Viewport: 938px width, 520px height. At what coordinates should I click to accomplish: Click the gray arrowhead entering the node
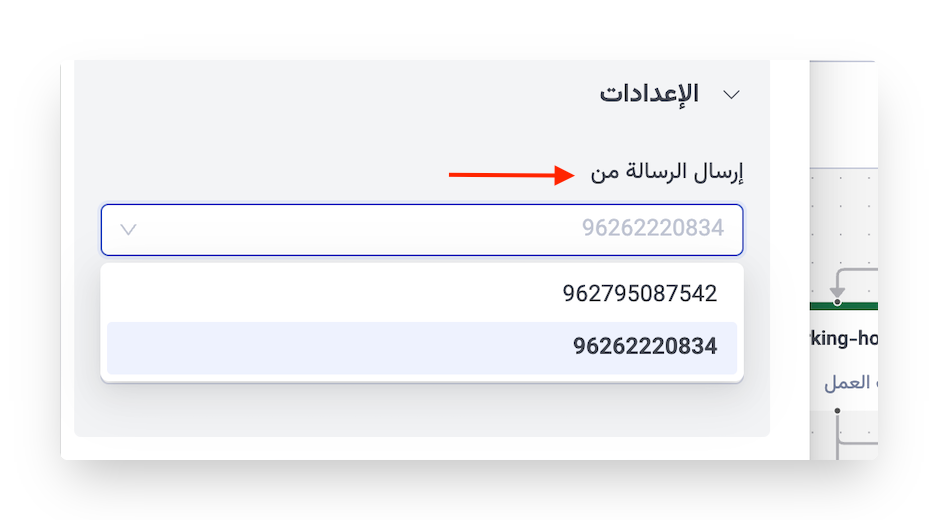pyautogui.click(x=838, y=291)
